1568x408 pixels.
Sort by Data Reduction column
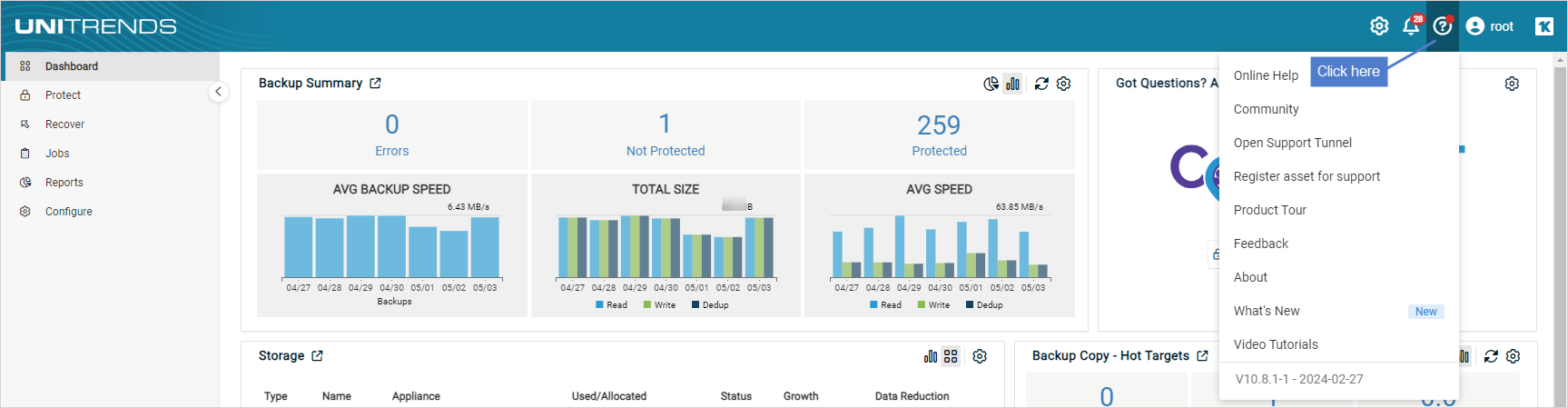pyautogui.click(x=912, y=396)
